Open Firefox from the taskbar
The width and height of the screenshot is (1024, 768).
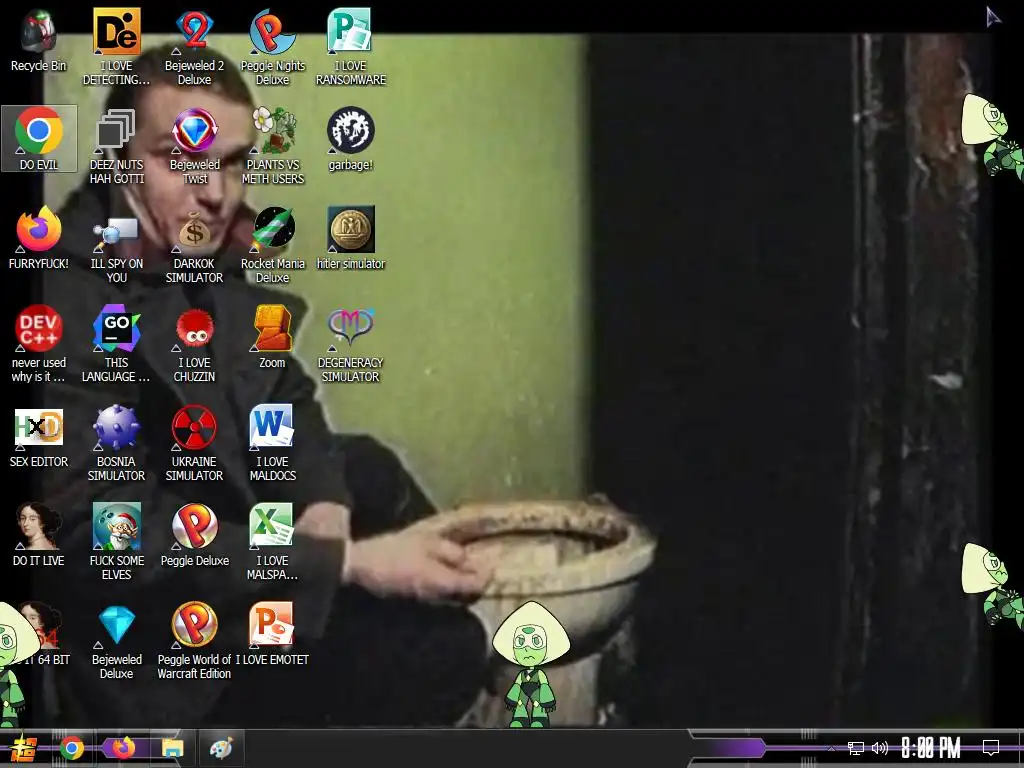[x=122, y=748]
